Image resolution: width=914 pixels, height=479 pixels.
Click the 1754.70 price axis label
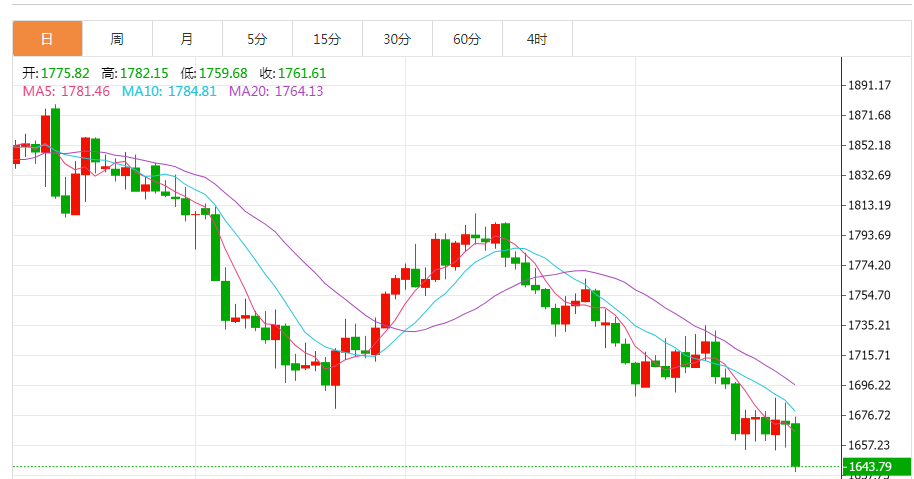869,295
